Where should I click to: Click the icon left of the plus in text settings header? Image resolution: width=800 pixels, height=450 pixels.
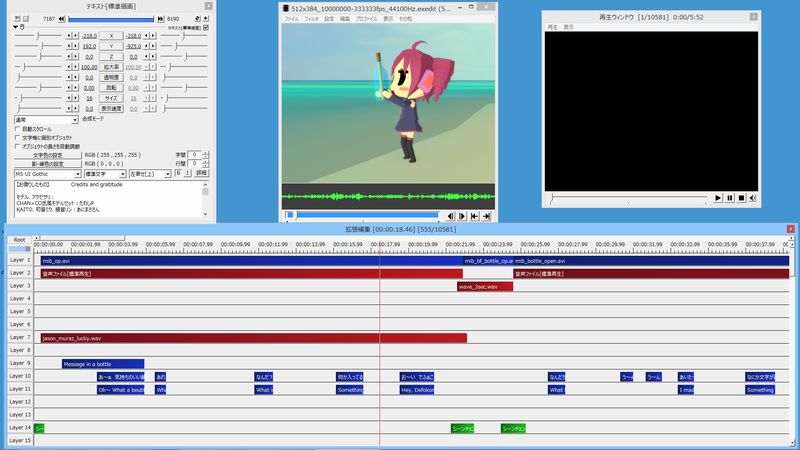pyautogui.click(x=197, y=19)
